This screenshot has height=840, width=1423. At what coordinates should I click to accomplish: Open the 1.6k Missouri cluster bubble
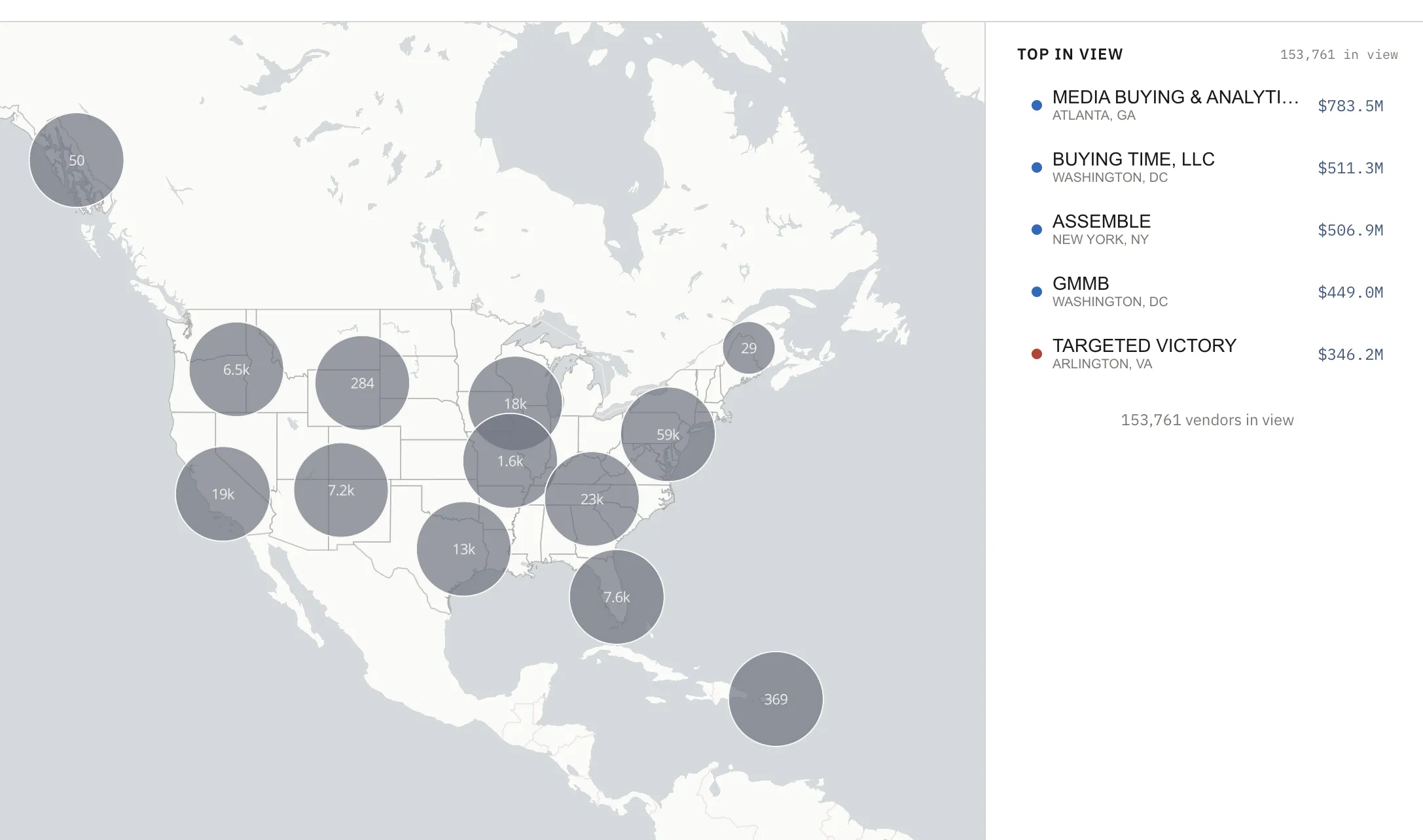(510, 461)
